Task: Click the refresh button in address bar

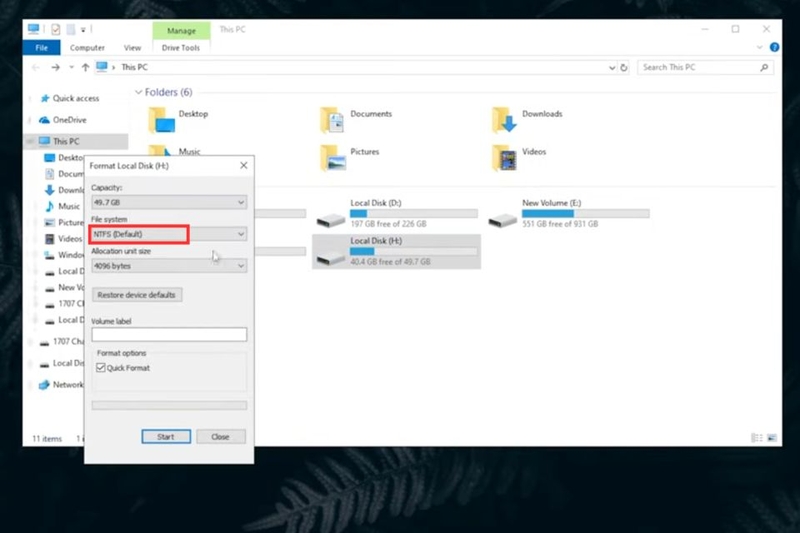Action: (x=623, y=67)
